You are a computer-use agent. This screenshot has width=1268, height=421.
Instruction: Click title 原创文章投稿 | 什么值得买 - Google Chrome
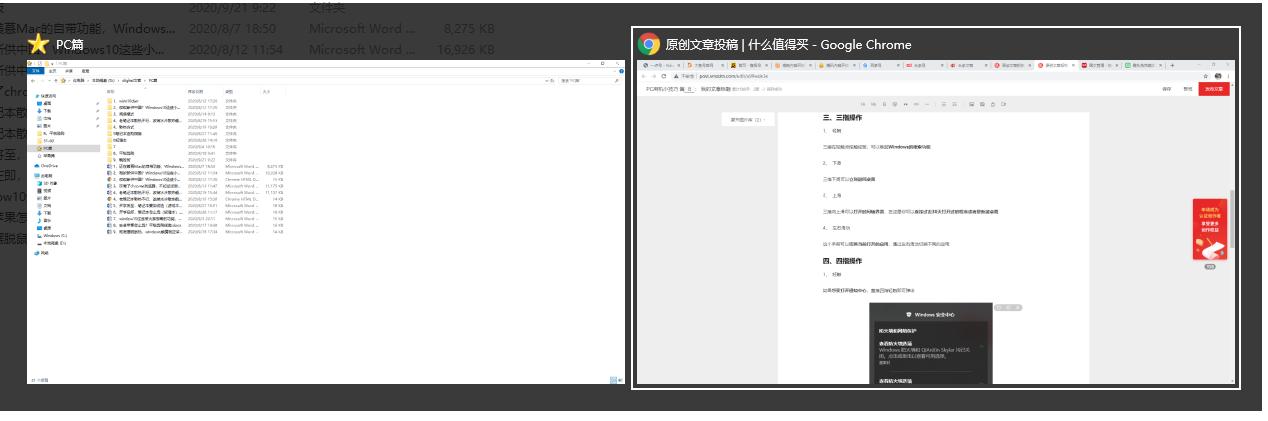[788, 44]
